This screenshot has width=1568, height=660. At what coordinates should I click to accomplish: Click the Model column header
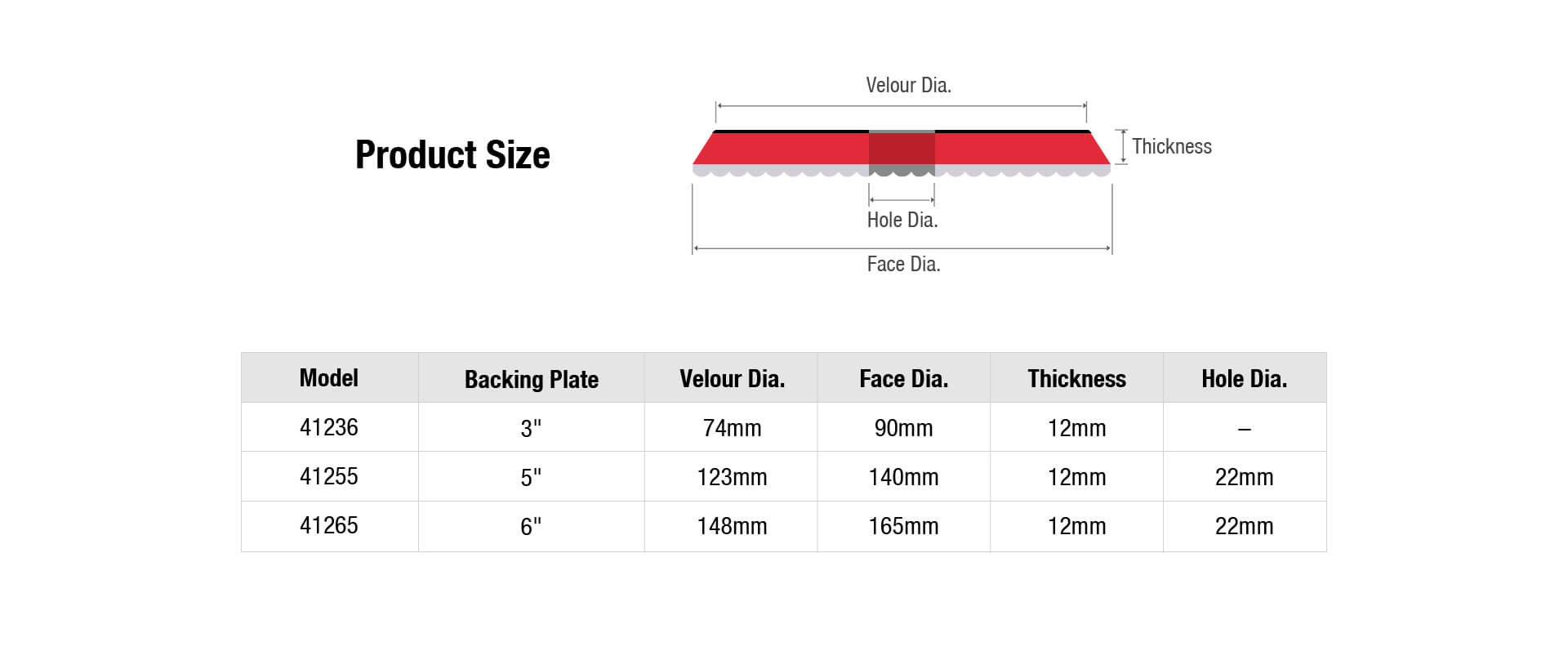point(329,378)
